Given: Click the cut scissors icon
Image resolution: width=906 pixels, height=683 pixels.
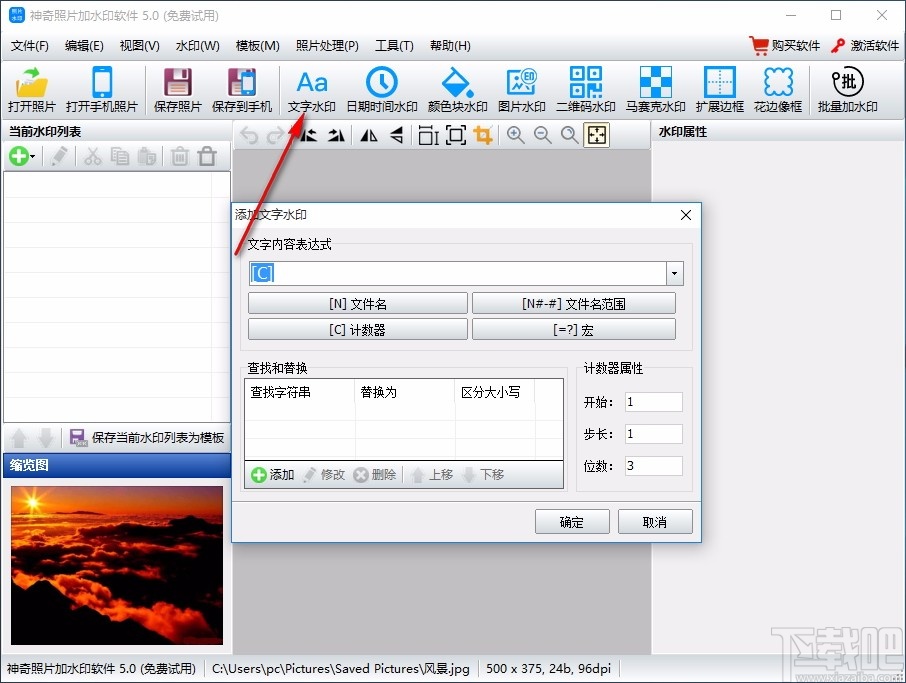Looking at the screenshot, I should [x=92, y=156].
